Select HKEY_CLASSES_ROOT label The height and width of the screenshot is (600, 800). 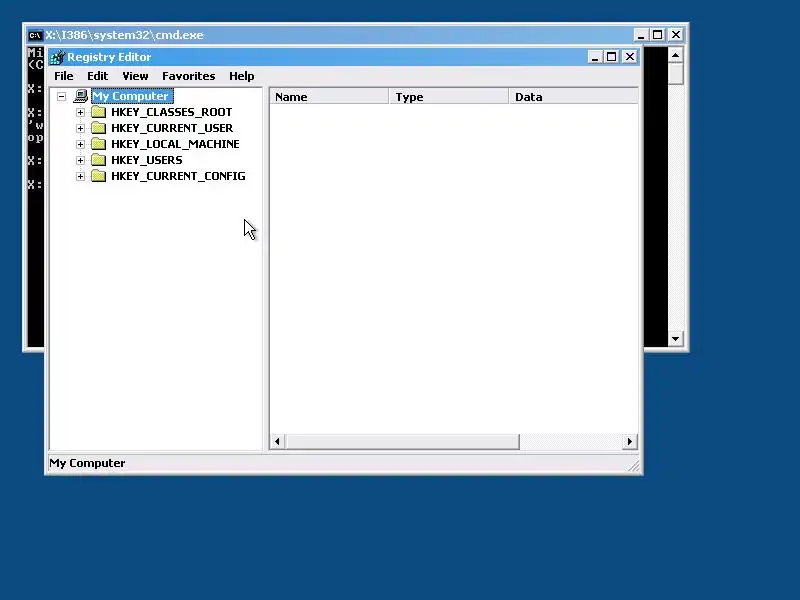coord(171,112)
